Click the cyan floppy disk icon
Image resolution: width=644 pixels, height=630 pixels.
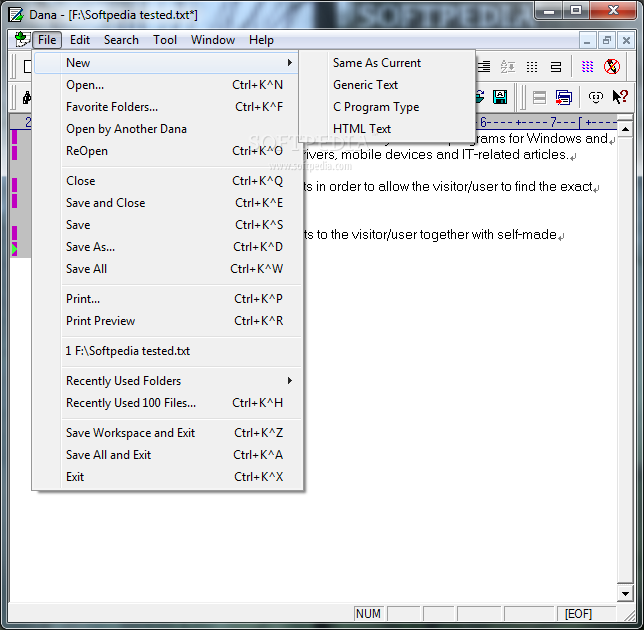point(500,97)
